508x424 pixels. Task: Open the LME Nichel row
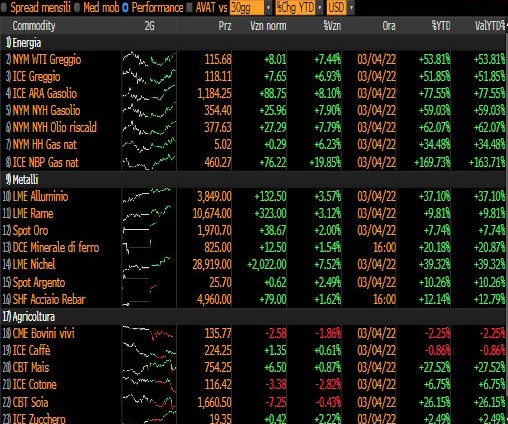(254, 265)
